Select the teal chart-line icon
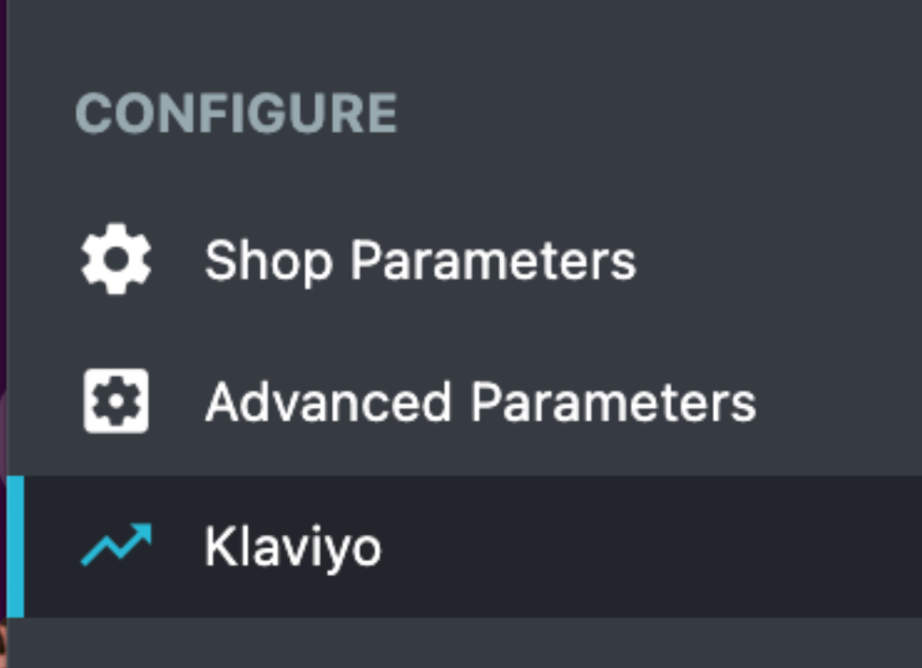This screenshot has height=668, width=922. pos(116,546)
